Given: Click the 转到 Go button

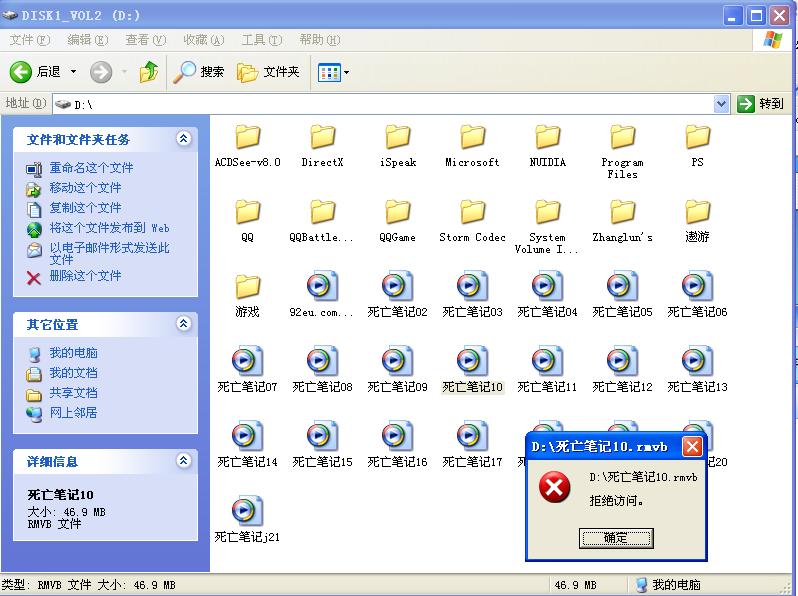Looking at the screenshot, I should pos(761,104).
